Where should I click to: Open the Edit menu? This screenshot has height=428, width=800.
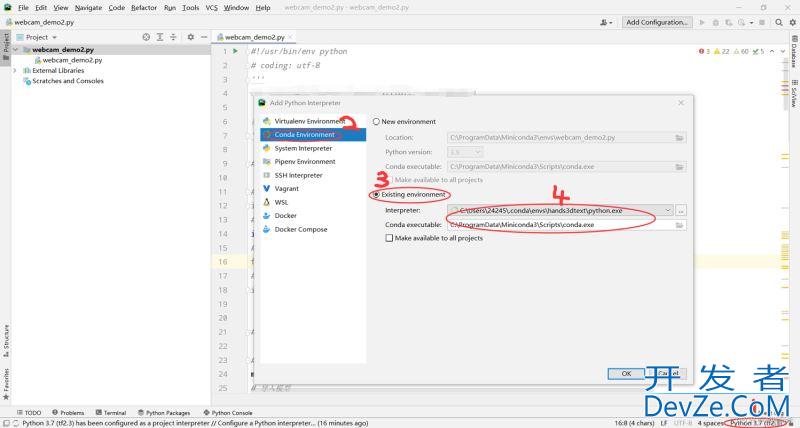point(41,8)
